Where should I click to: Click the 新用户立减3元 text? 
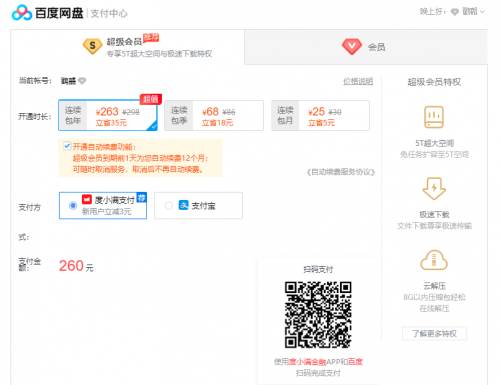point(107,211)
